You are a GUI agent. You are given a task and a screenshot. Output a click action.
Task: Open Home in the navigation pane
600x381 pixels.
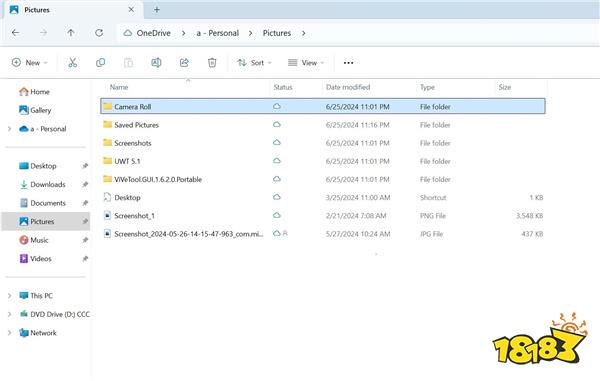coord(34,92)
